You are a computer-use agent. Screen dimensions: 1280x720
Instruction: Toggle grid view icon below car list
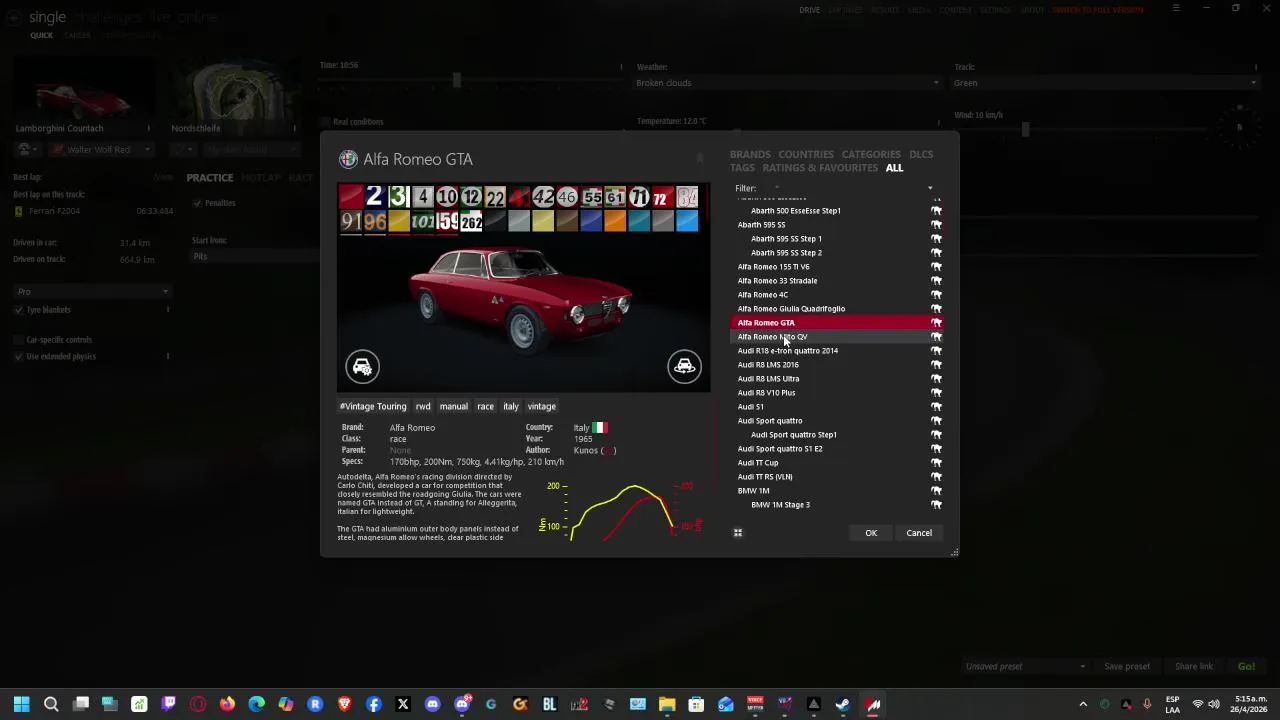(x=738, y=533)
